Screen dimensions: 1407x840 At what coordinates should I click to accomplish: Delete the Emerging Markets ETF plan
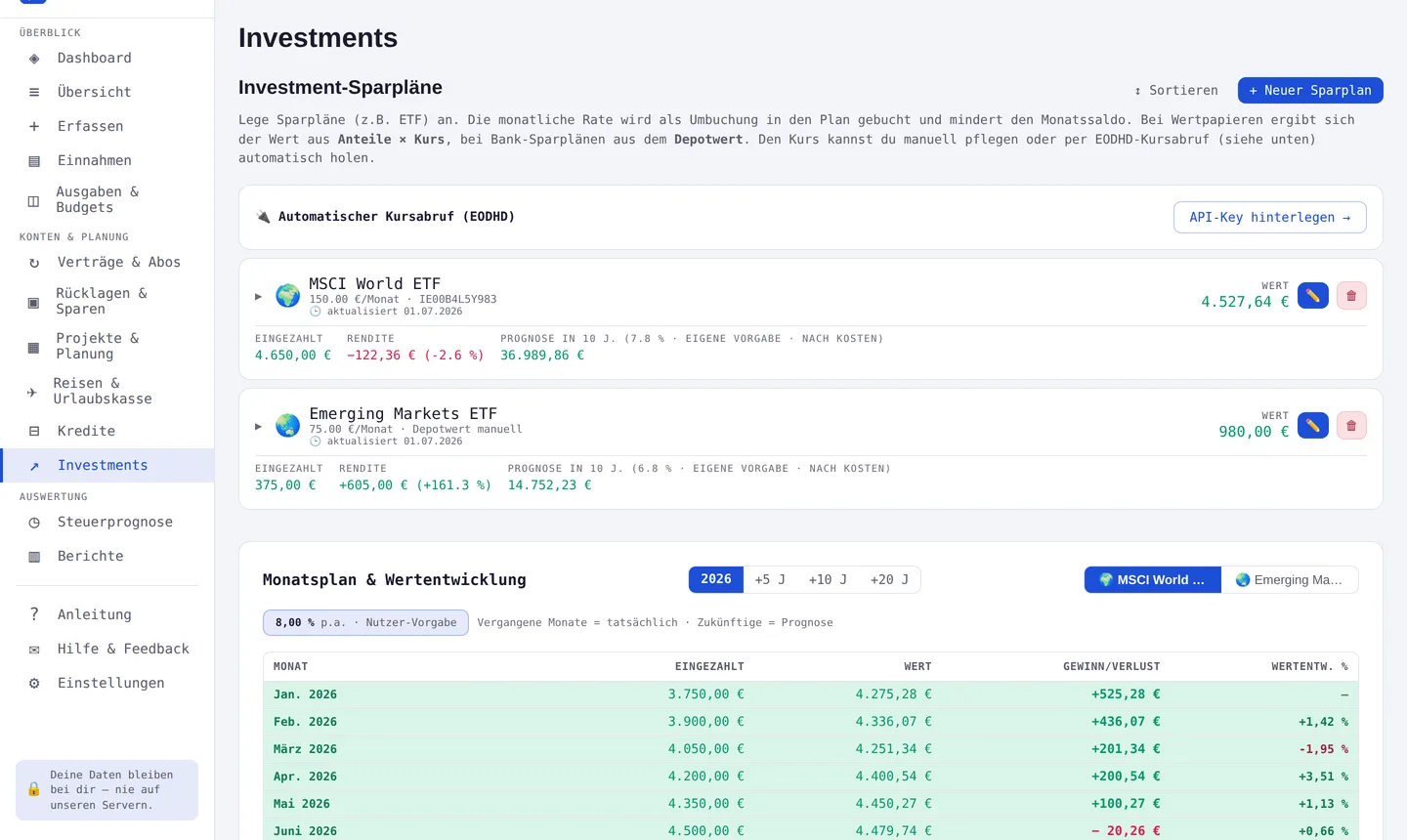click(1351, 425)
